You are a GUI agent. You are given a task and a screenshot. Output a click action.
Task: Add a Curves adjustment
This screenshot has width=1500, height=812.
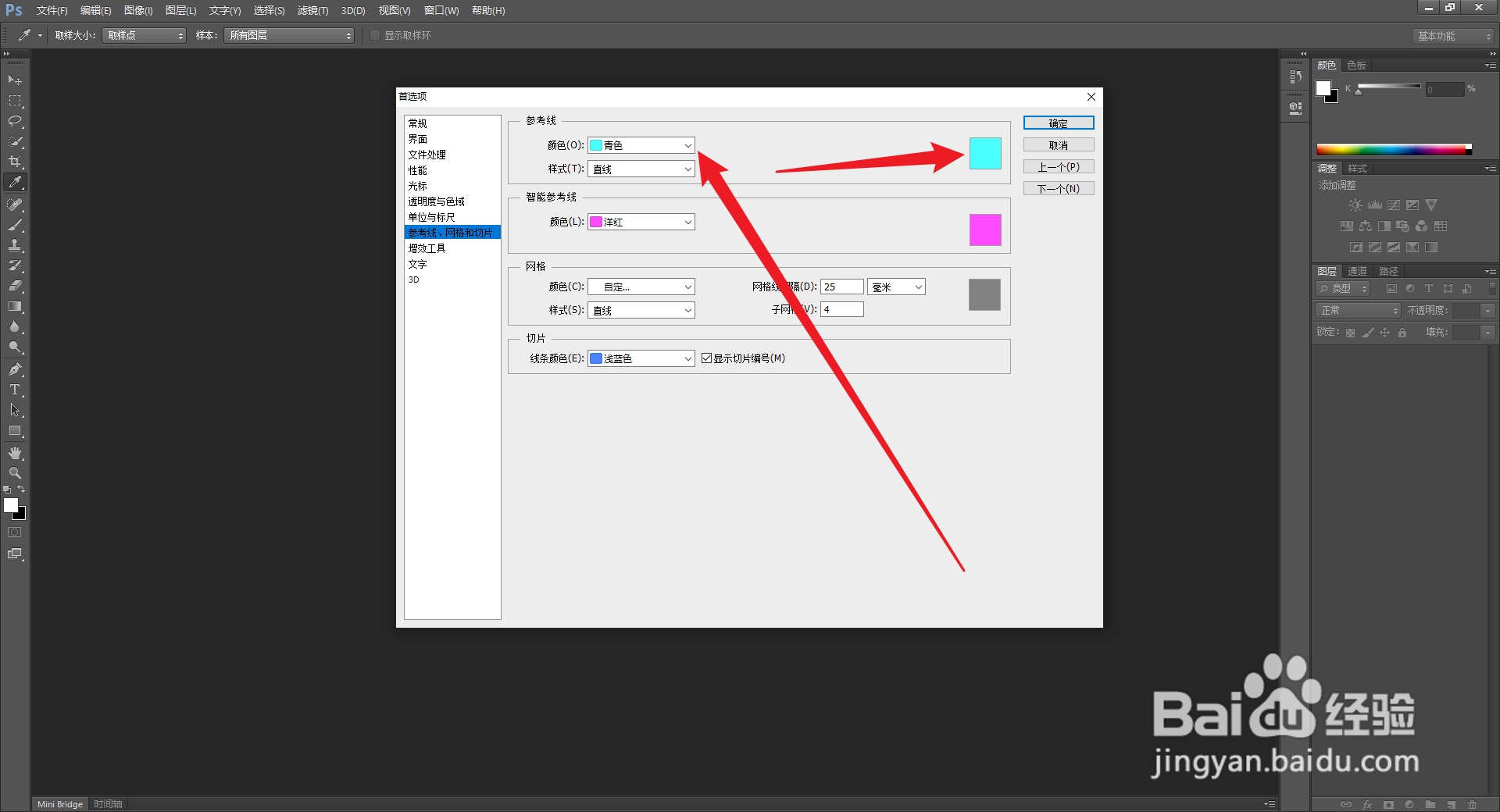(x=1394, y=205)
